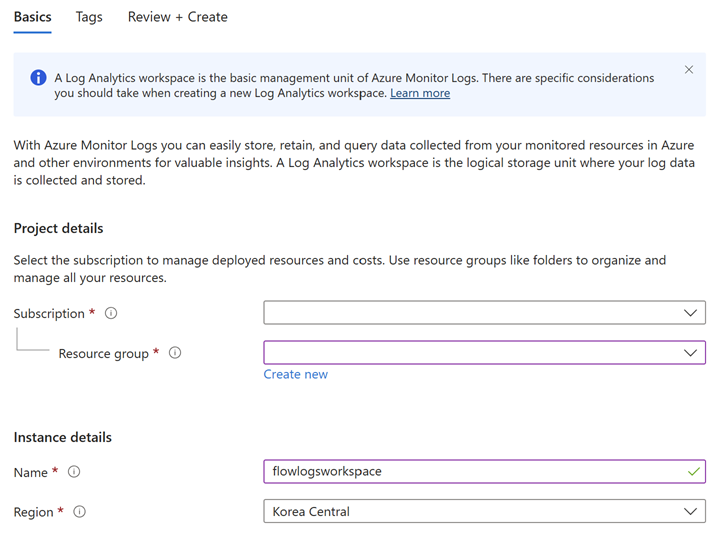Viewport: 720px width, 535px height.
Task: Open the Region dropdown showing Korea Central
Action: pos(484,511)
